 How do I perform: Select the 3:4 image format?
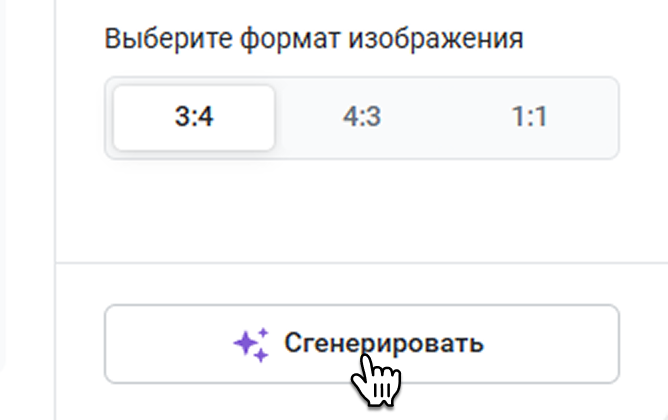coord(194,118)
